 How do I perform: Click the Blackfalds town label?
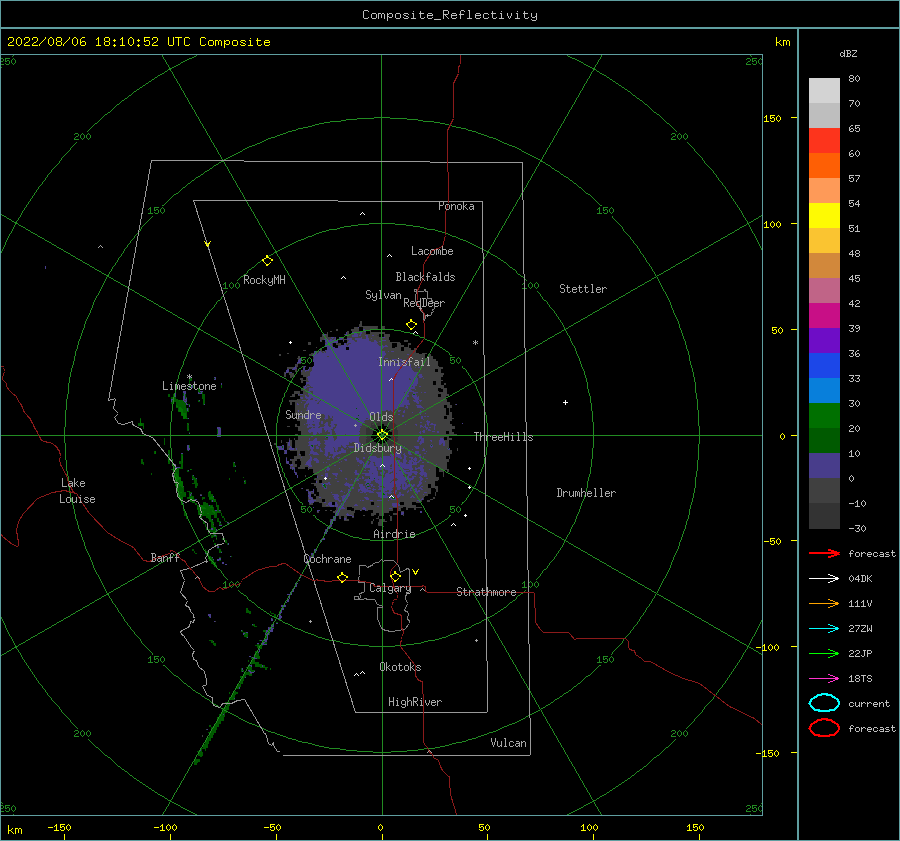tap(425, 277)
